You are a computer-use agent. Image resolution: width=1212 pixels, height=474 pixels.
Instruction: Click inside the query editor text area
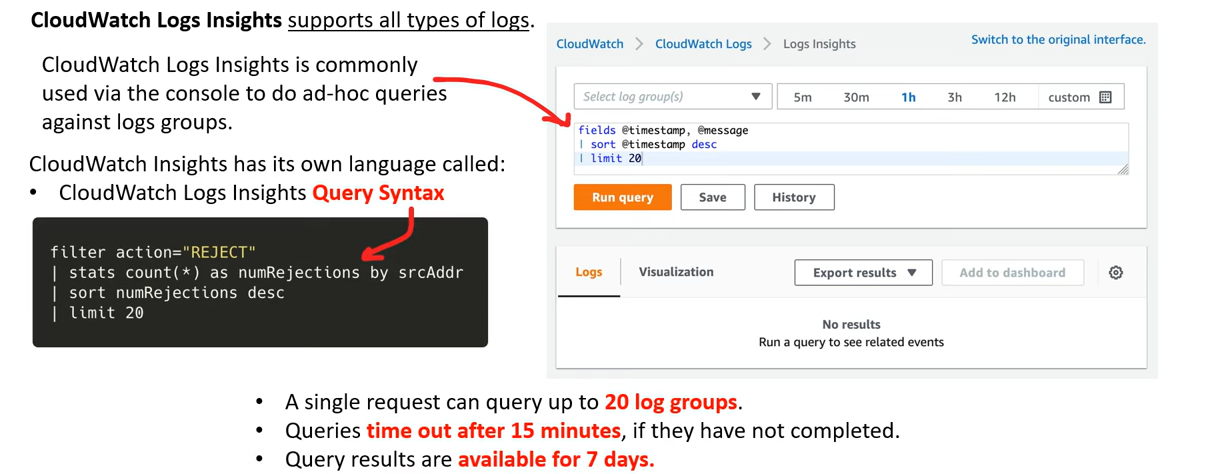852,149
